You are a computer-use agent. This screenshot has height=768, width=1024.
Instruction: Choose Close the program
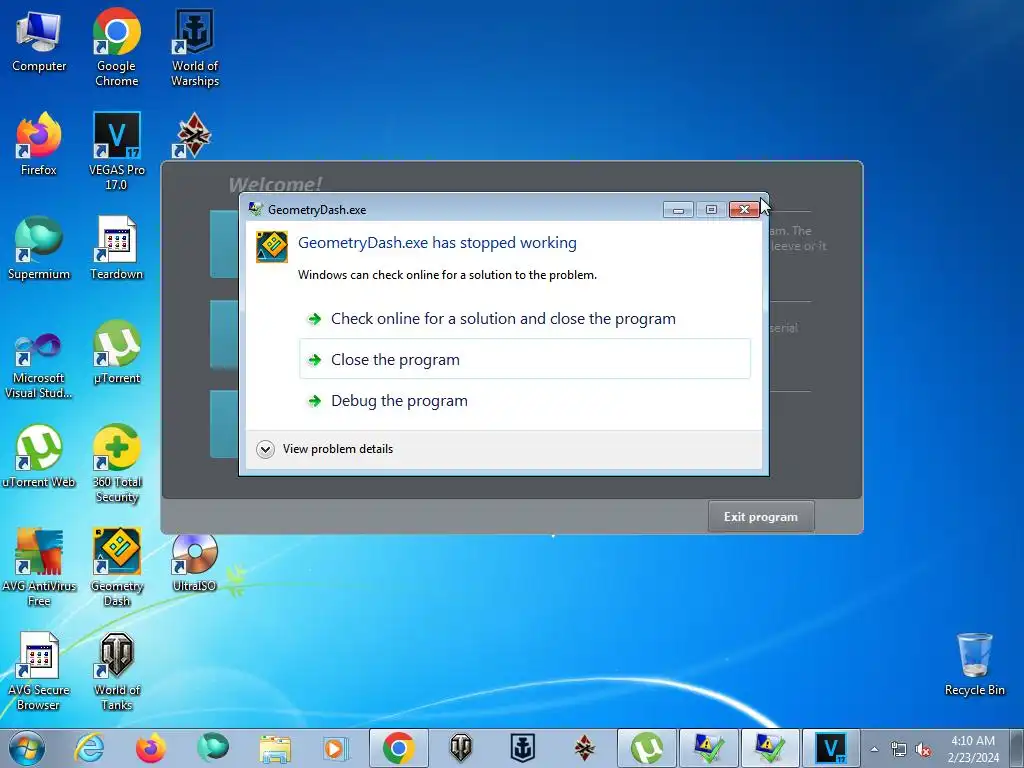pos(524,359)
